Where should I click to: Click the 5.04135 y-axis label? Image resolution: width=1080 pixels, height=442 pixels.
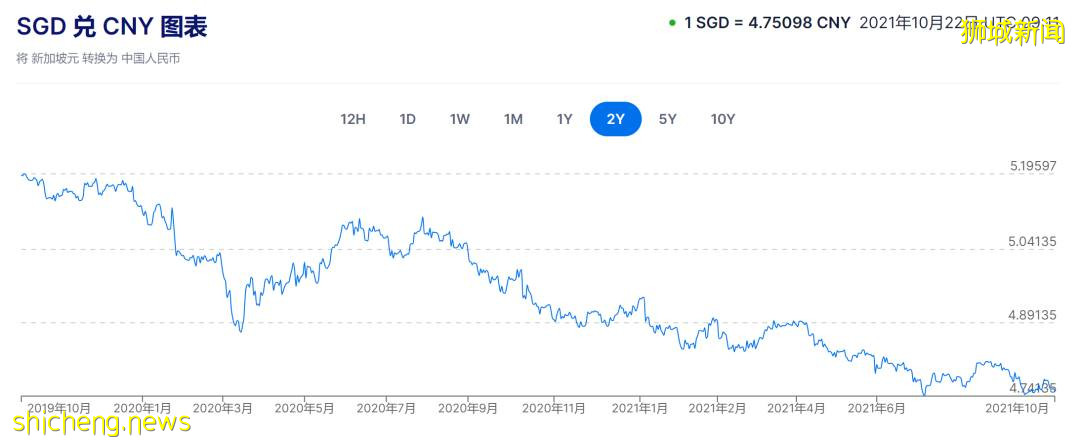pyautogui.click(x=1033, y=241)
